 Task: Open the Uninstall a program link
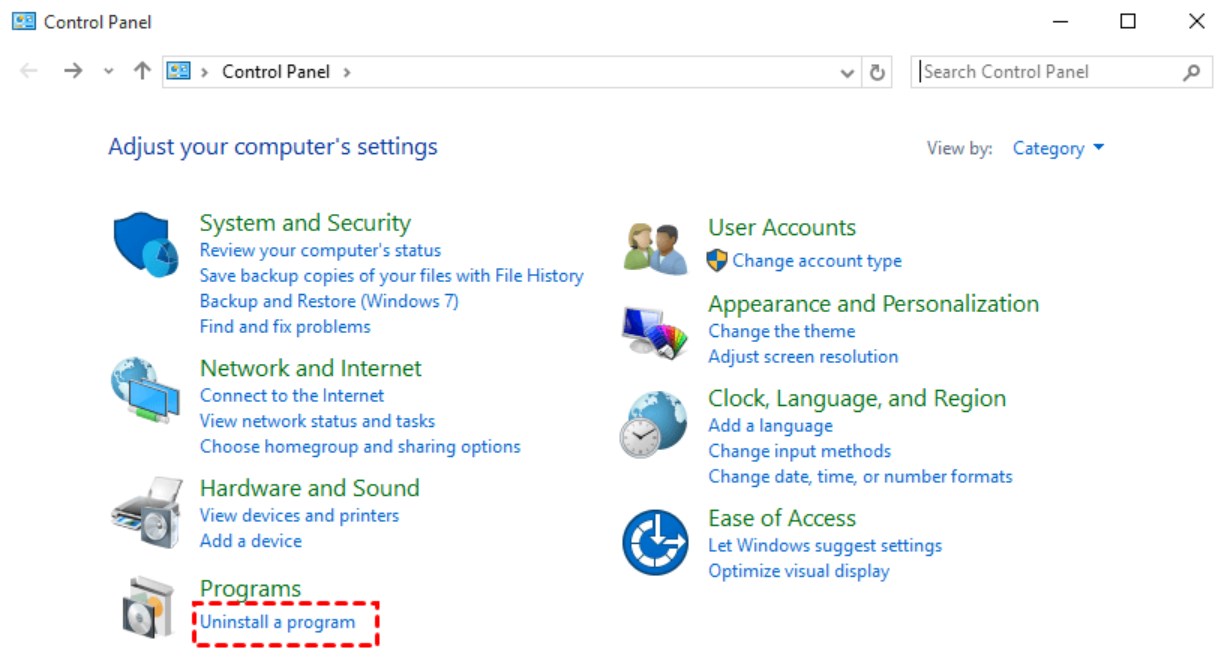point(277,622)
